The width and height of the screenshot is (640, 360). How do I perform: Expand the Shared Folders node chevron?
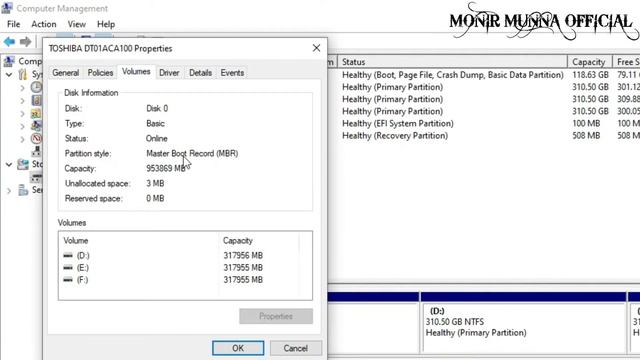[22, 114]
